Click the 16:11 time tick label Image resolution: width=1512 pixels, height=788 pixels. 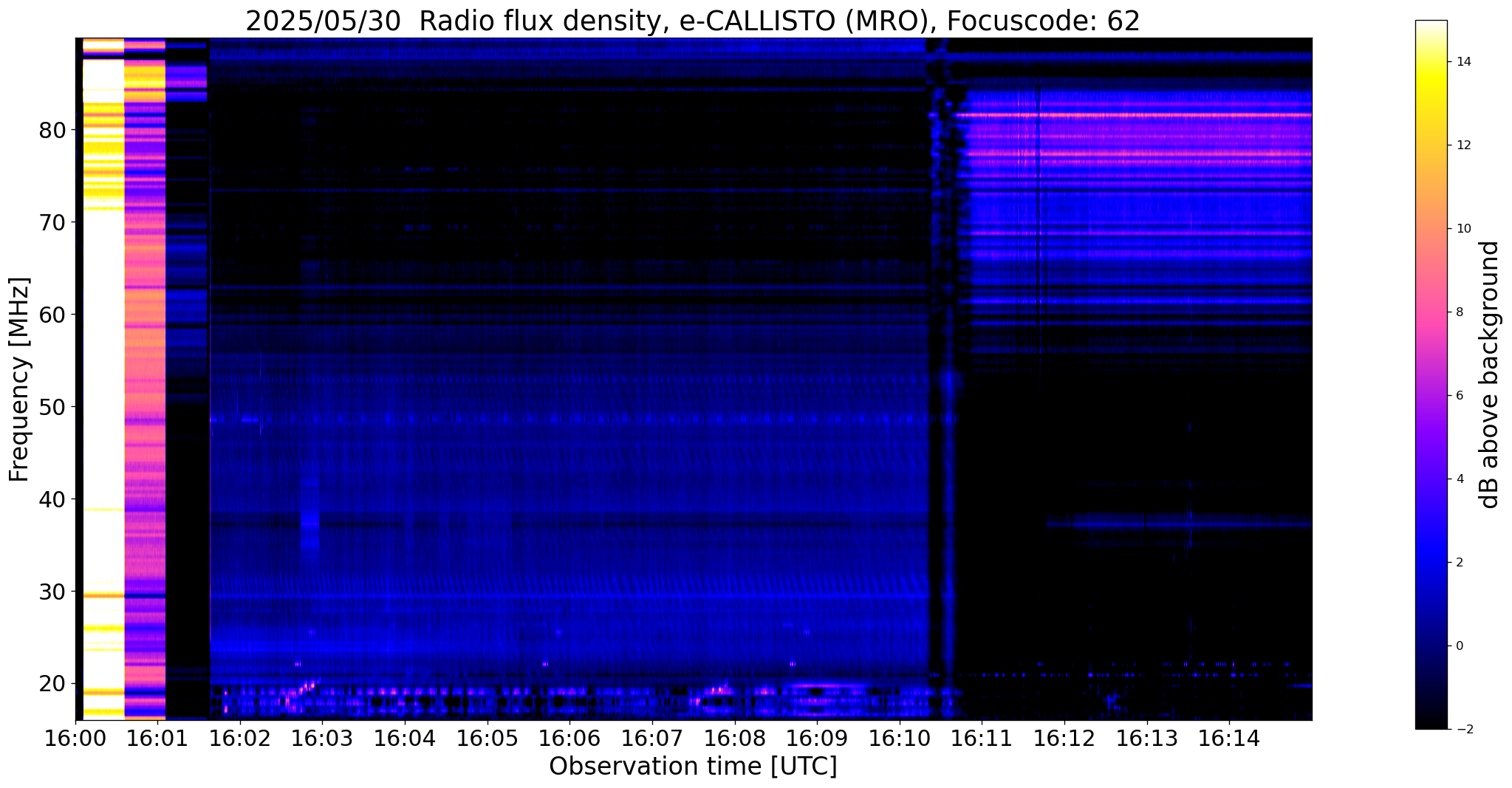click(982, 739)
